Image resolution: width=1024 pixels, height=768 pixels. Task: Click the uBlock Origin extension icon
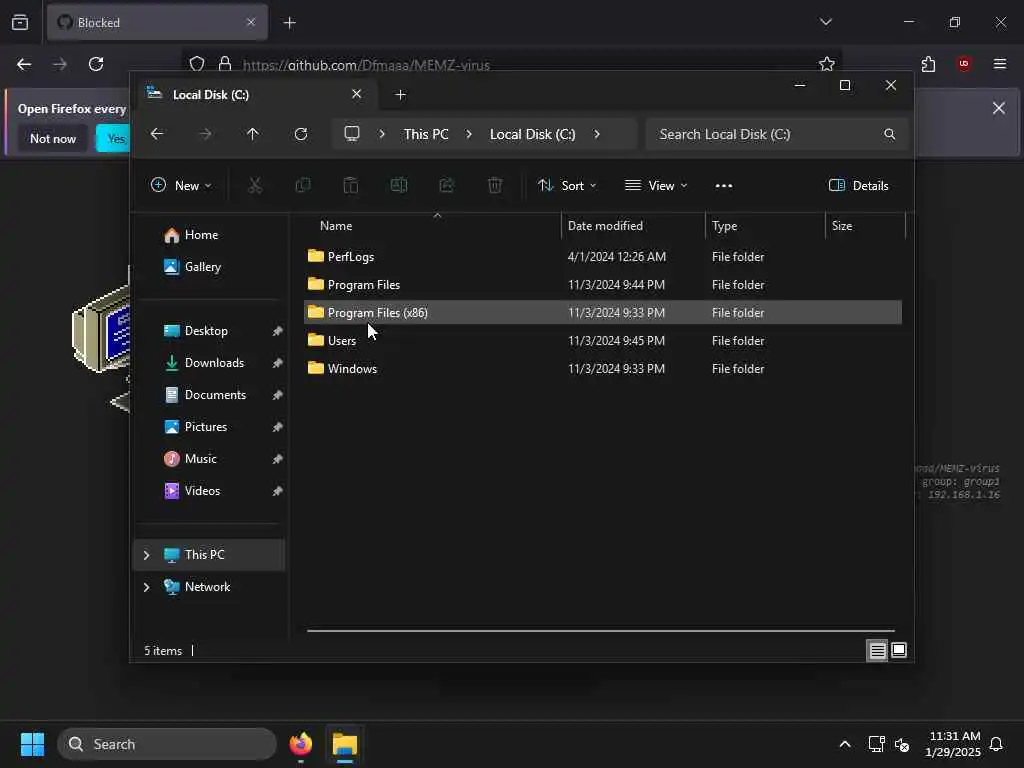[x=964, y=64]
